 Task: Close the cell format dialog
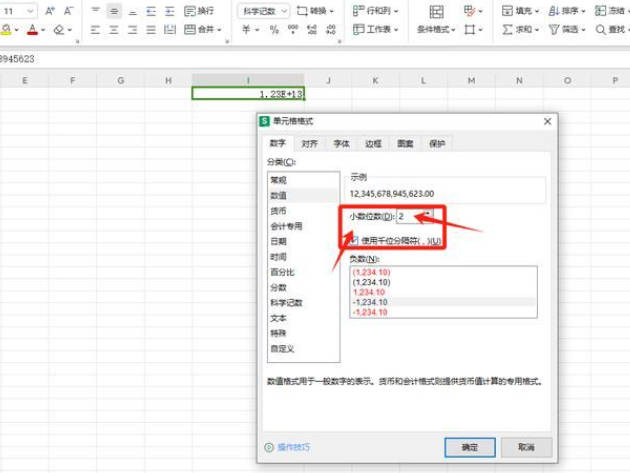[547, 121]
